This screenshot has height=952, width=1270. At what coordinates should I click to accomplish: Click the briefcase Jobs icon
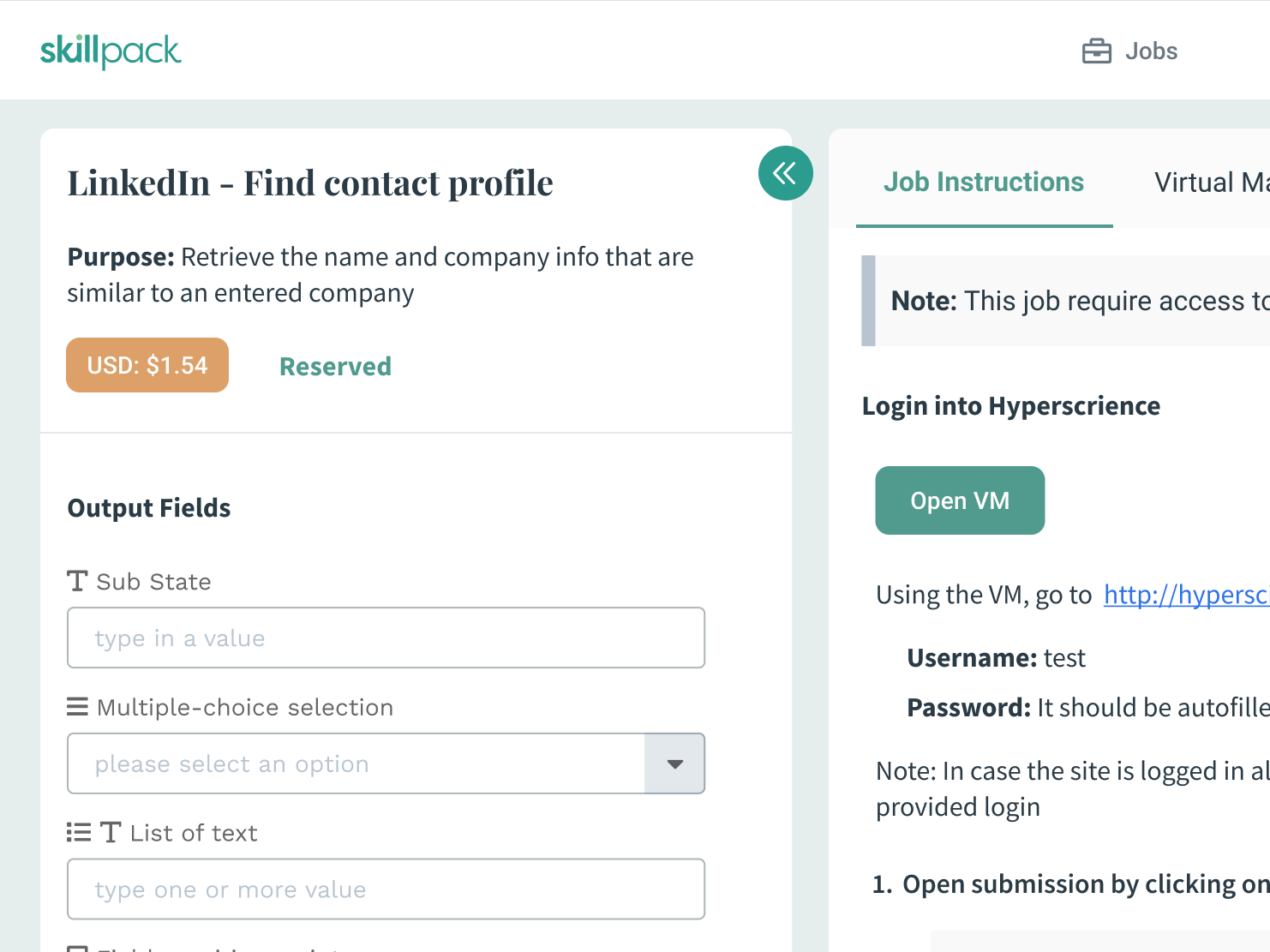point(1096,51)
